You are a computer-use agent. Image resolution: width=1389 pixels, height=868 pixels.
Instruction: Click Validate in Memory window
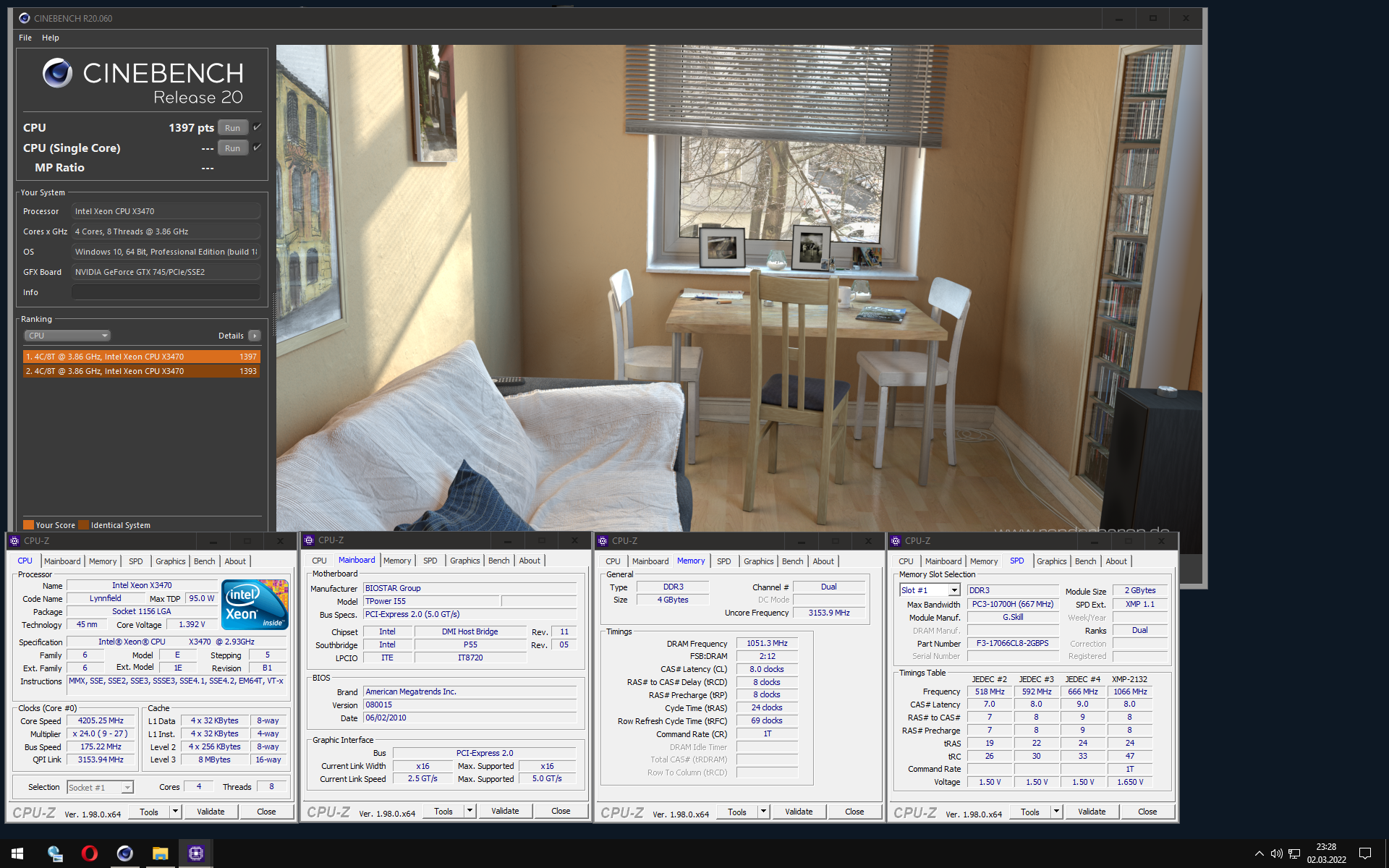click(x=799, y=812)
